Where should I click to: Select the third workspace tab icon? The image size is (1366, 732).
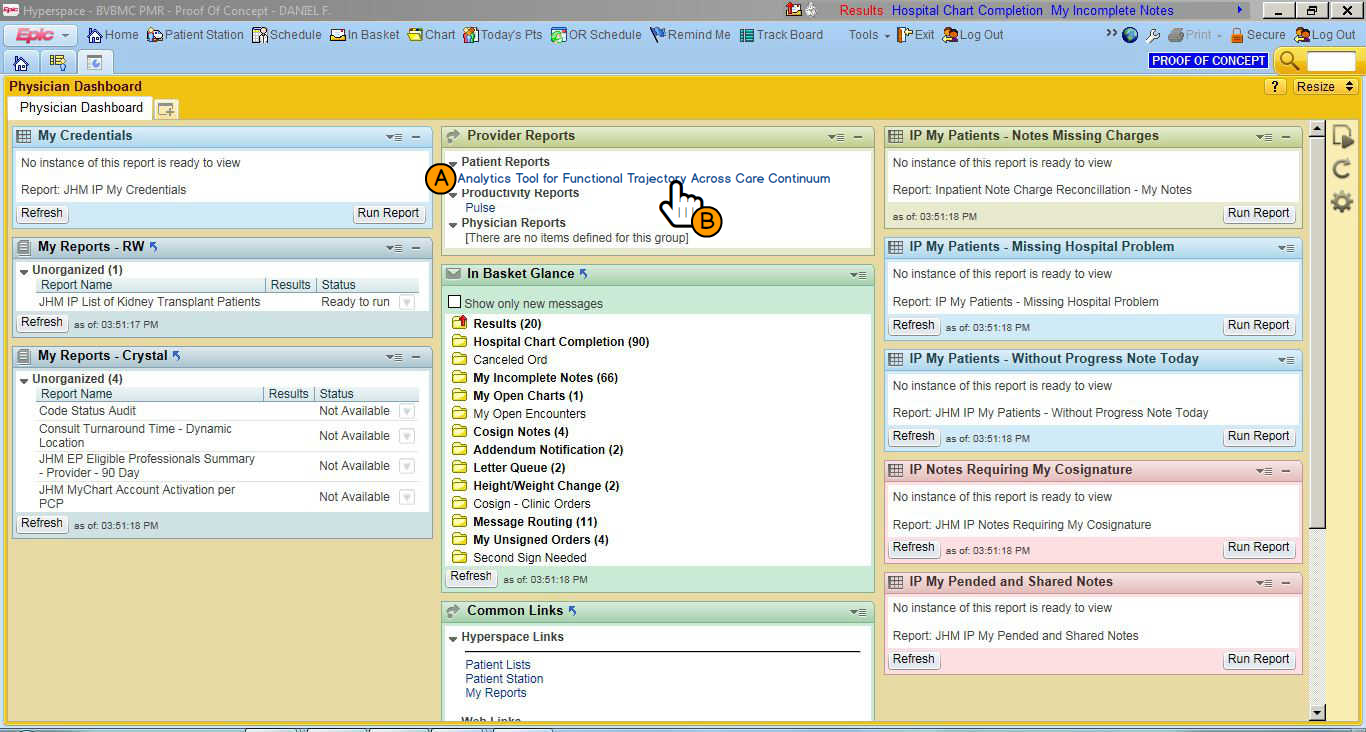click(x=95, y=61)
